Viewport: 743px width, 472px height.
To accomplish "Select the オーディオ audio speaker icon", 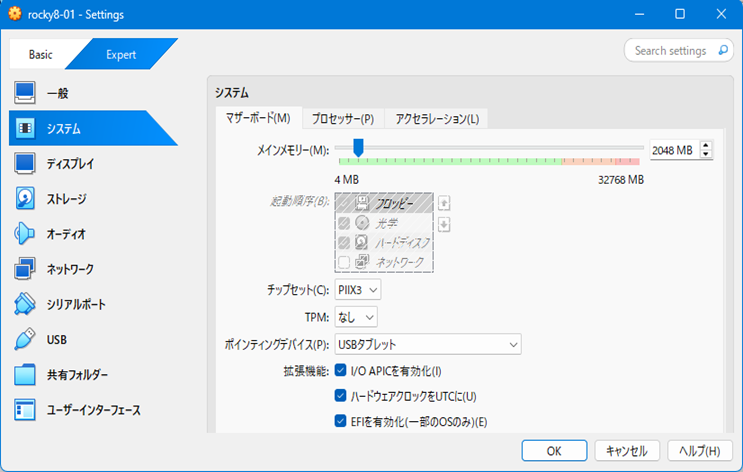I will click(26, 234).
